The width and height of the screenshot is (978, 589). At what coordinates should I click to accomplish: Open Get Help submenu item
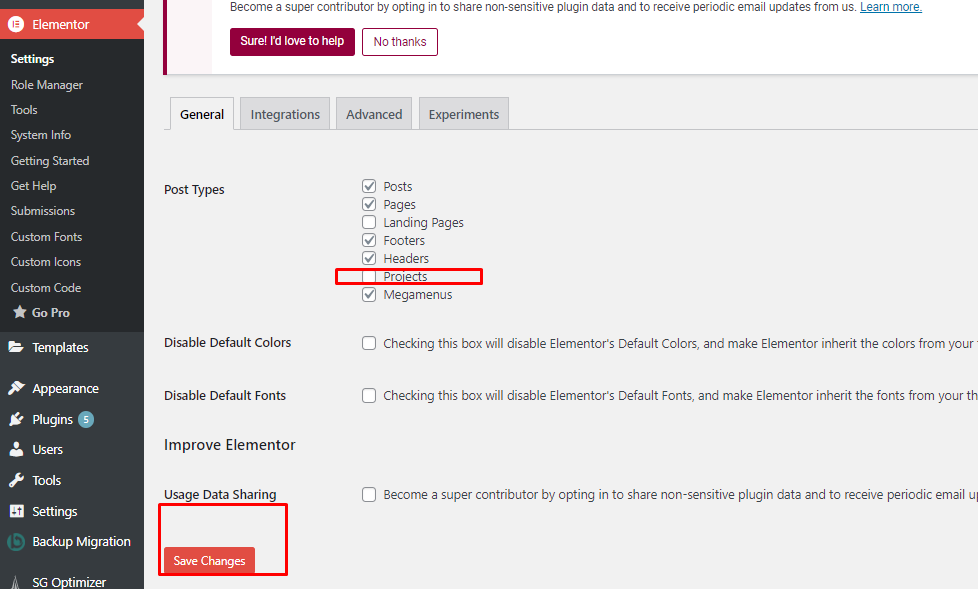click(33, 186)
